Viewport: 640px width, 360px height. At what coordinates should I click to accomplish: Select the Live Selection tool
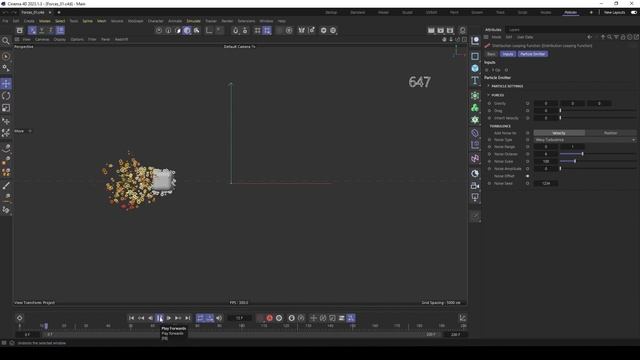point(6,56)
